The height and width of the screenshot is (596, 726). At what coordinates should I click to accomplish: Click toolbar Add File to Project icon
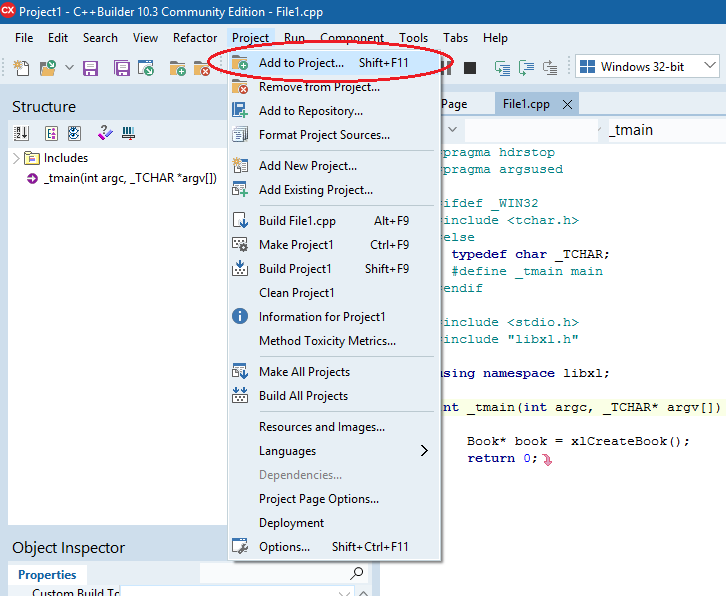click(x=177, y=68)
